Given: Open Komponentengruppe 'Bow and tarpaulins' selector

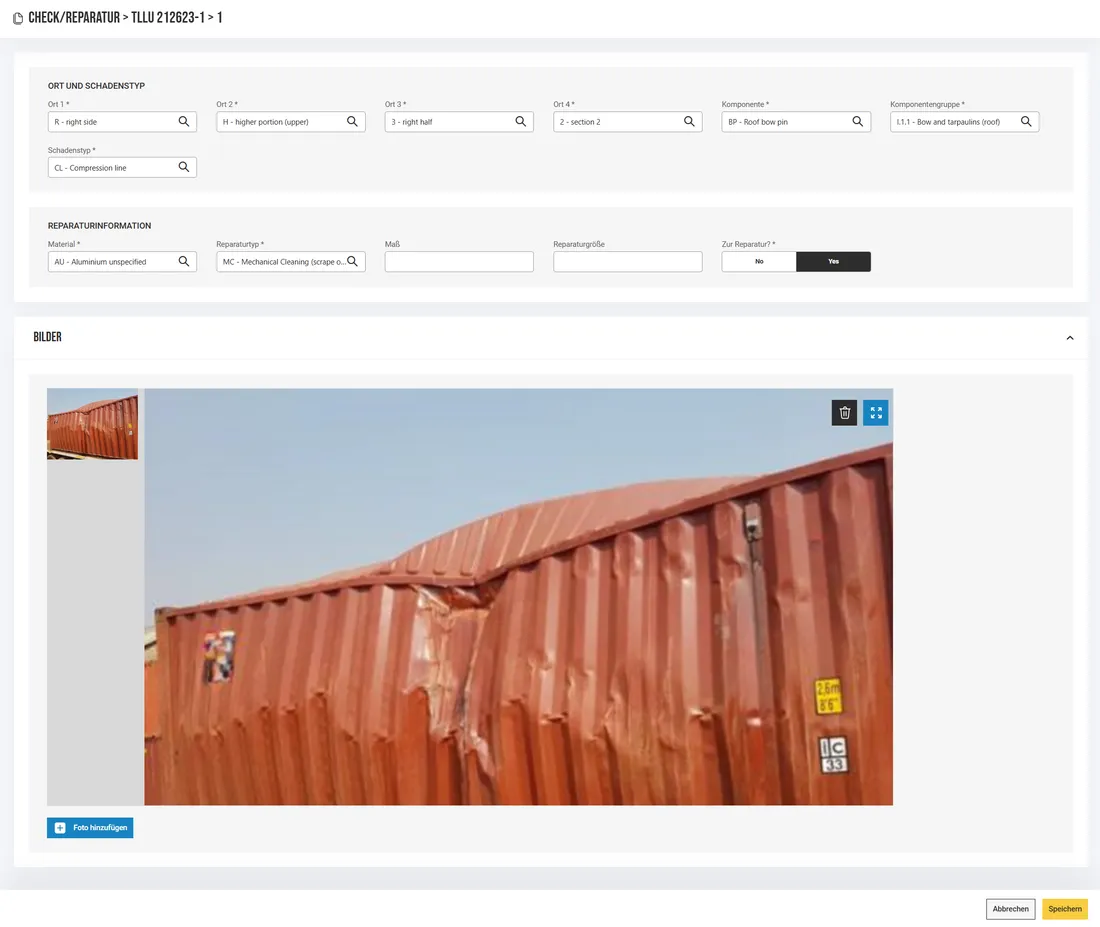Looking at the screenshot, I should point(965,121).
